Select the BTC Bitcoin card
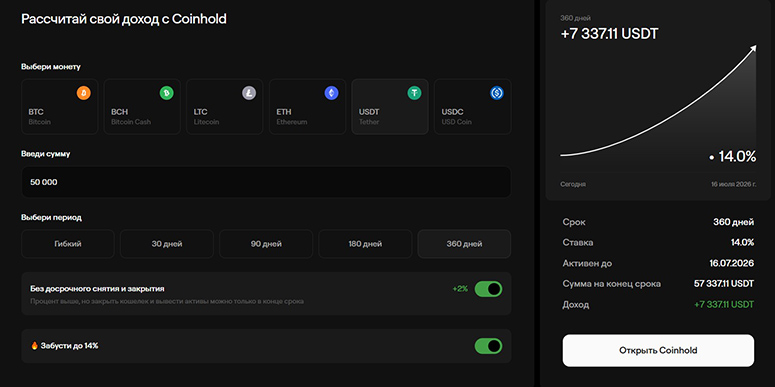 59,107
